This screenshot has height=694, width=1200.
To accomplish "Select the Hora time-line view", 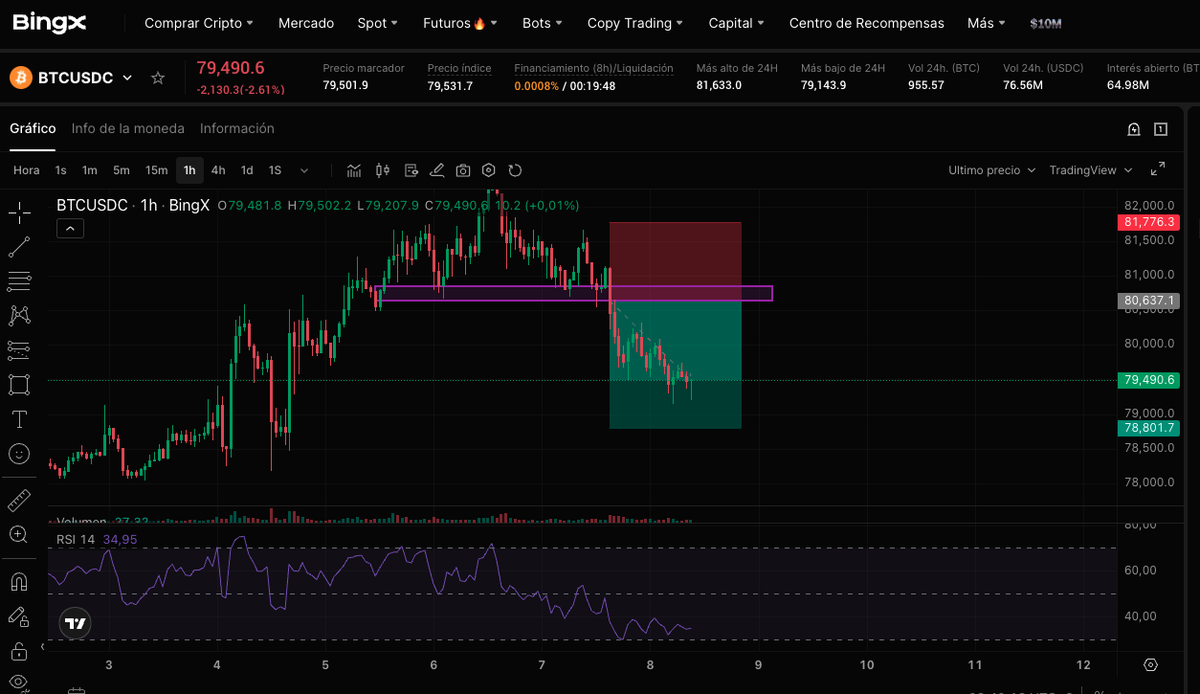I will pyautogui.click(x=27, y=170).
